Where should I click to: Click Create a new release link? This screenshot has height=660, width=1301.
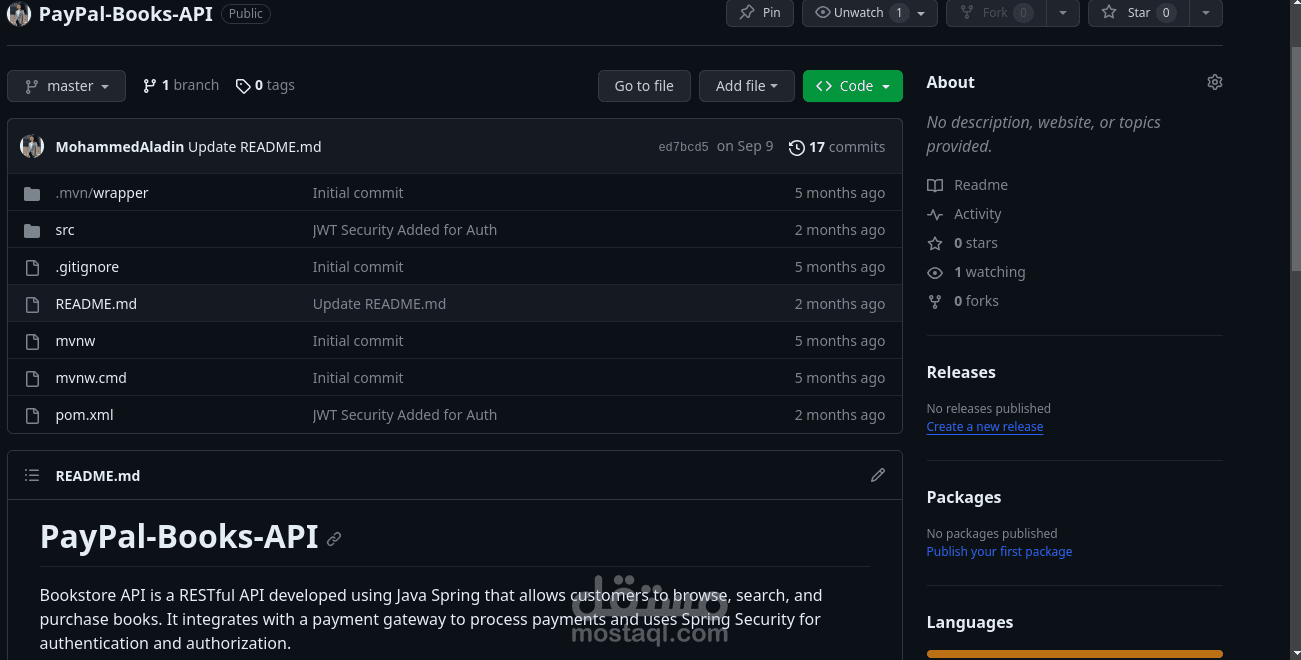tap(985, 427)
